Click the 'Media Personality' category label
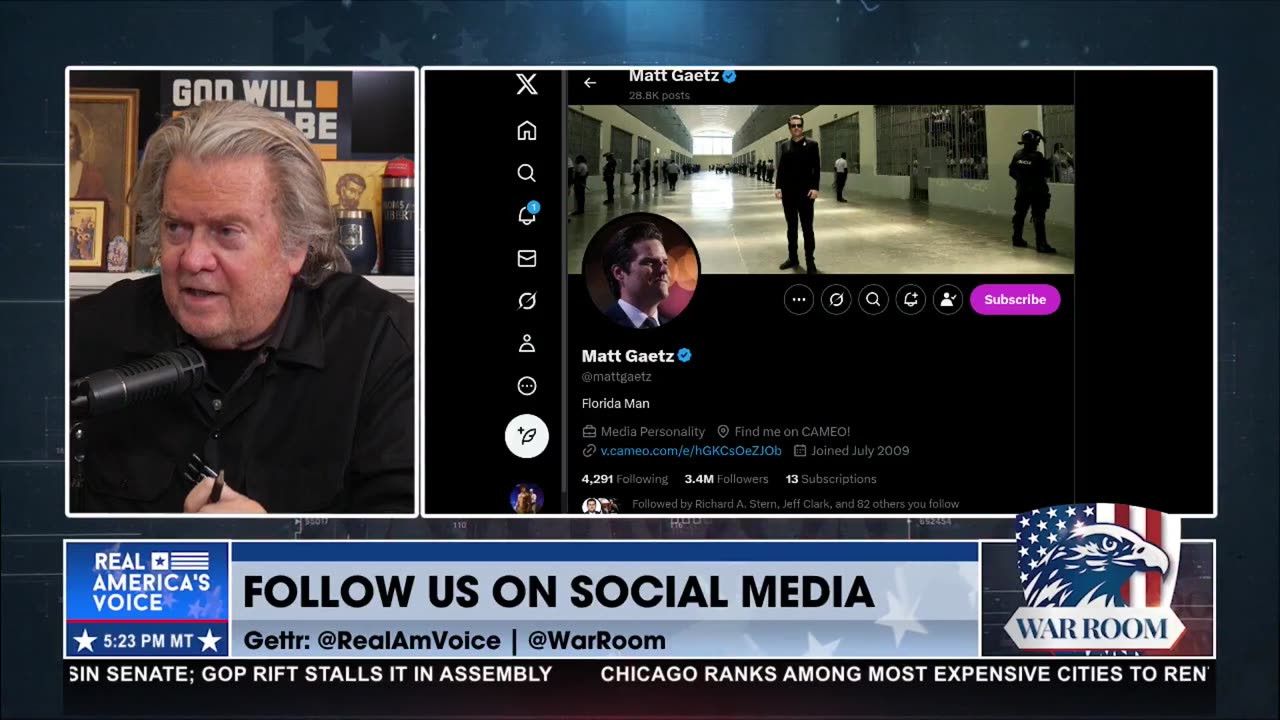Screen dimensions: 1280x720 [653, 432]
